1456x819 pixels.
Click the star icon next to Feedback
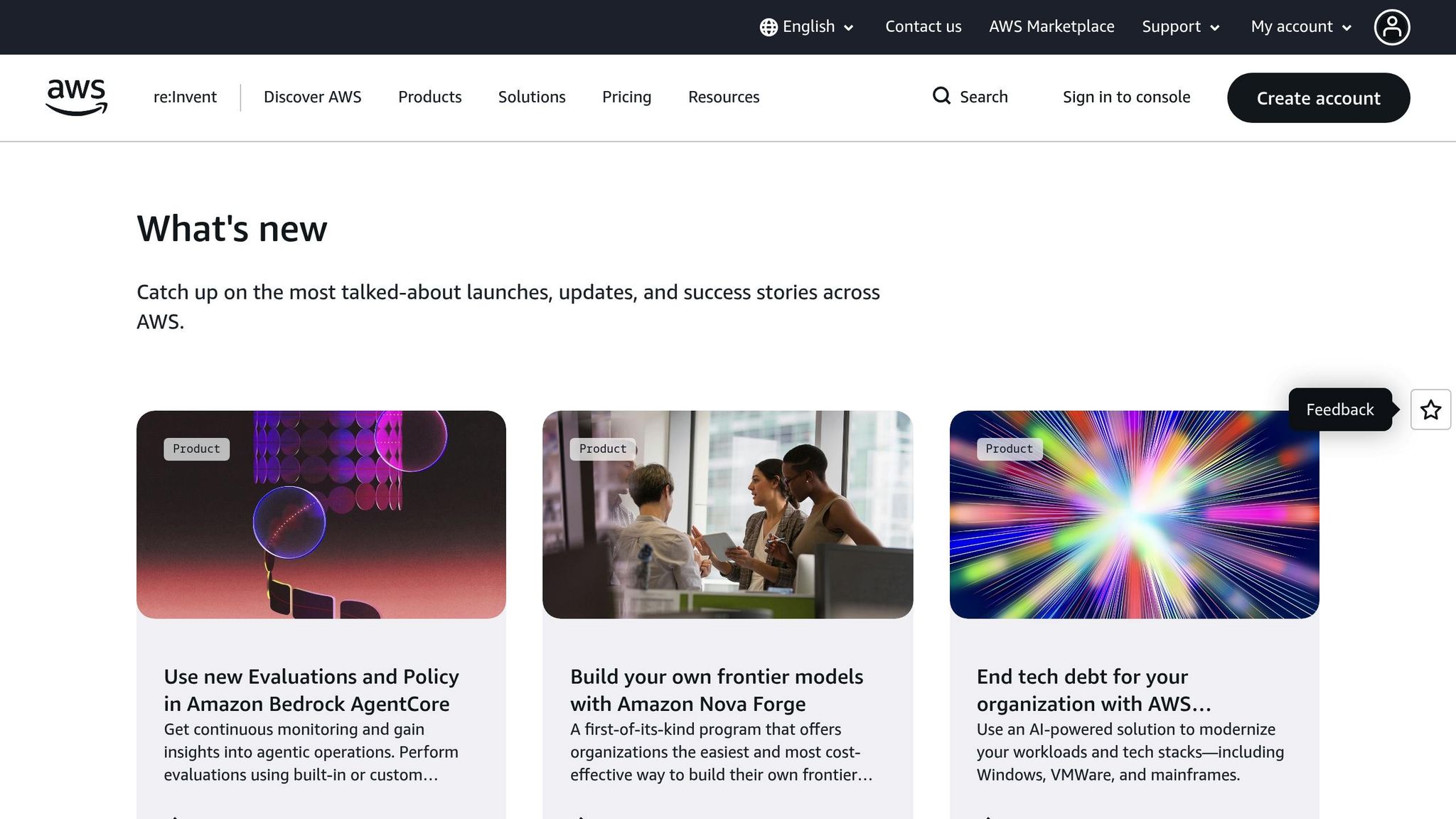tap(1430, 409)
